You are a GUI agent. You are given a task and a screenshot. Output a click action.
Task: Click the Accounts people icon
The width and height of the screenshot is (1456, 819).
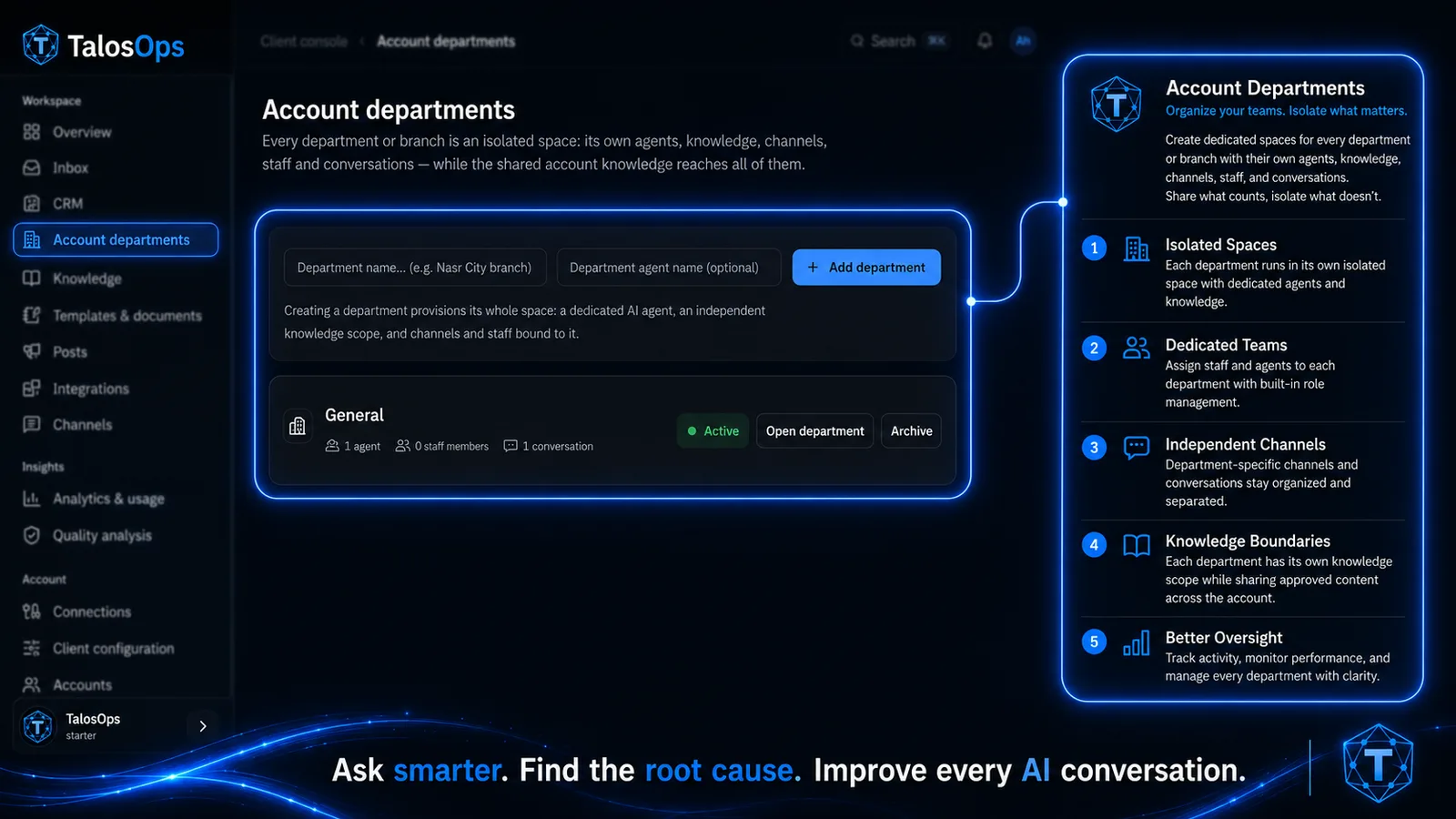(32, 684)
